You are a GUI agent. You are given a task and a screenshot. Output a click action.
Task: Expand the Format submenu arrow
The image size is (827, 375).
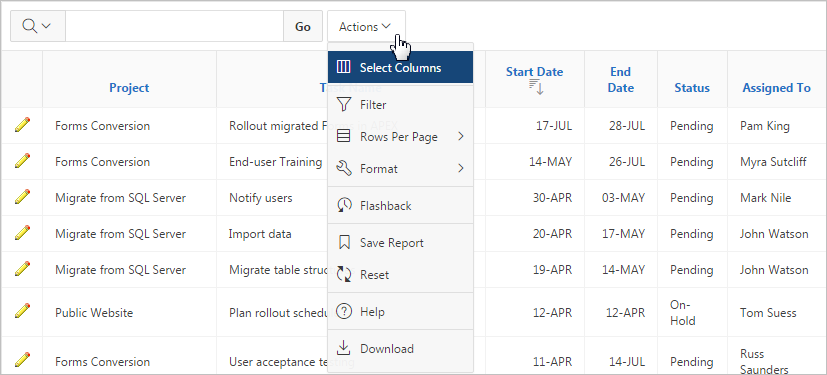[x=460, y=168]
